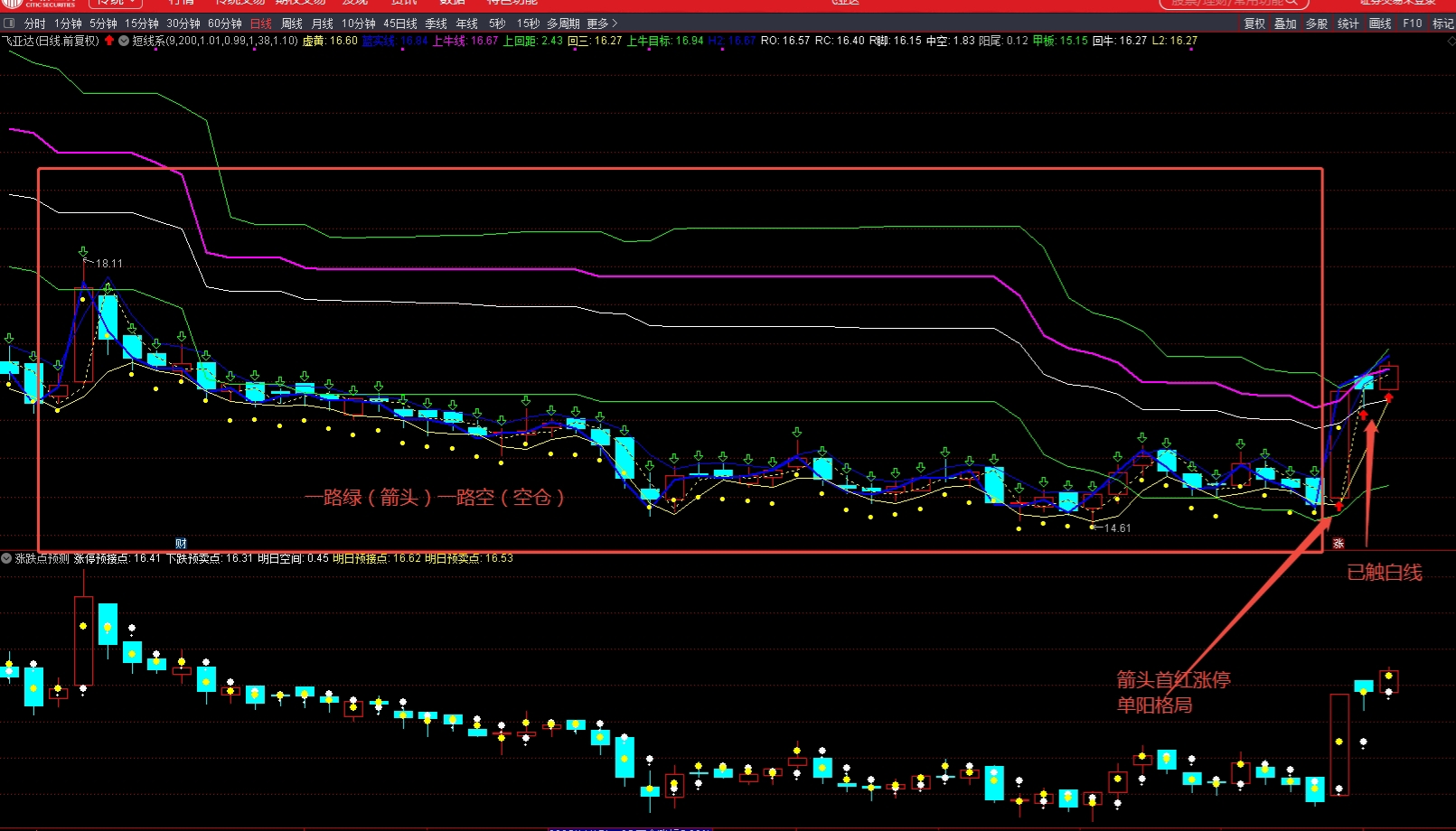Switch to the 月线 period tab
Image resolution: width=1456 pixels, height=831 pixels.
point(323,23)
